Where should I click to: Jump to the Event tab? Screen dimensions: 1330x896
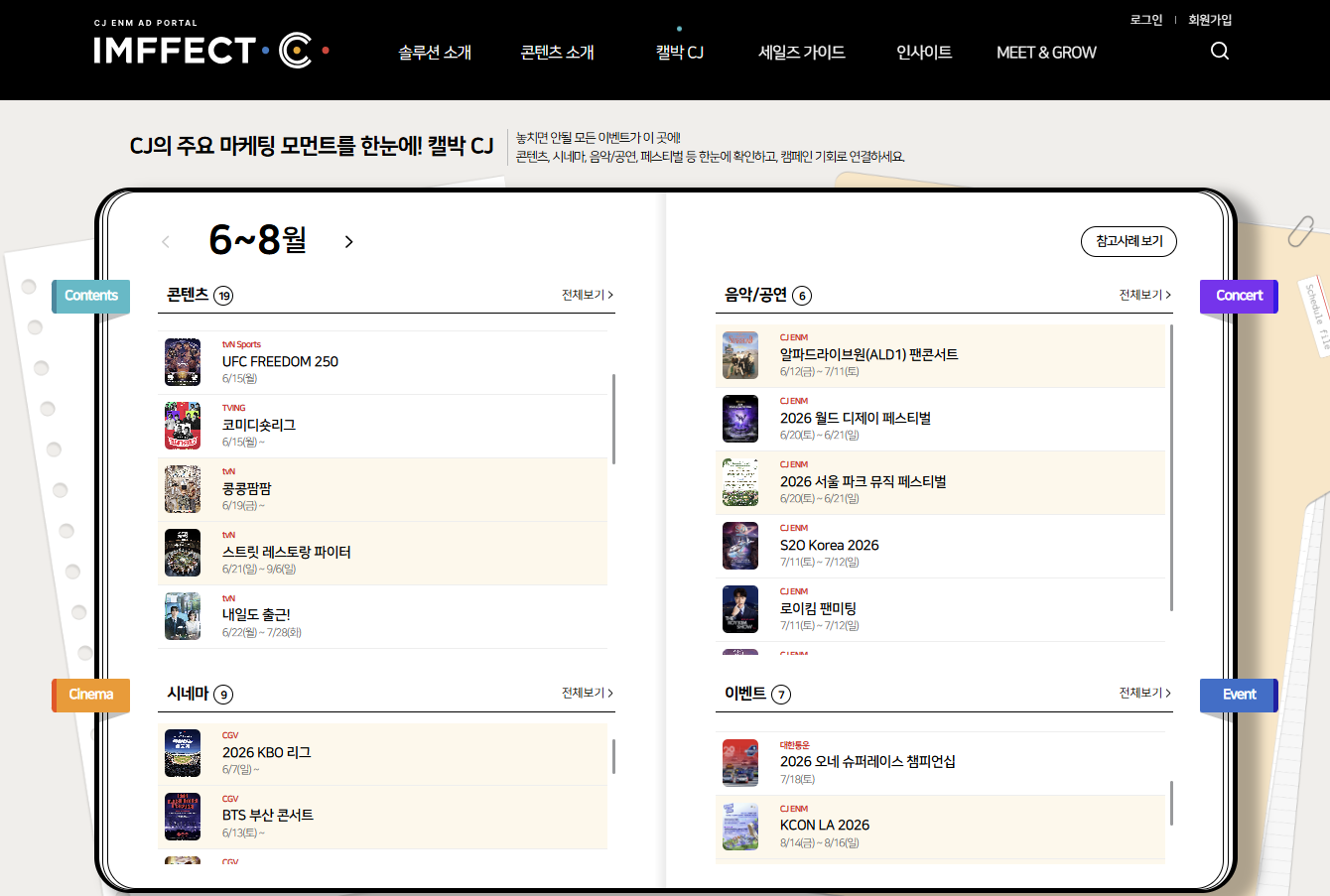pyautogui.click(x=1239, y=695)
